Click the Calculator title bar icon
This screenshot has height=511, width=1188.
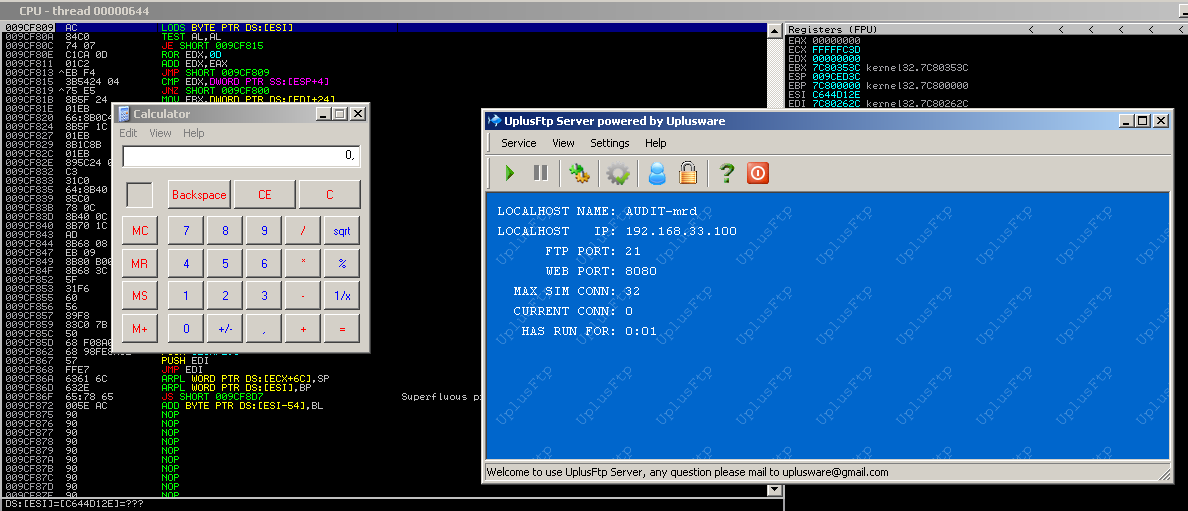tap(124, 114)
